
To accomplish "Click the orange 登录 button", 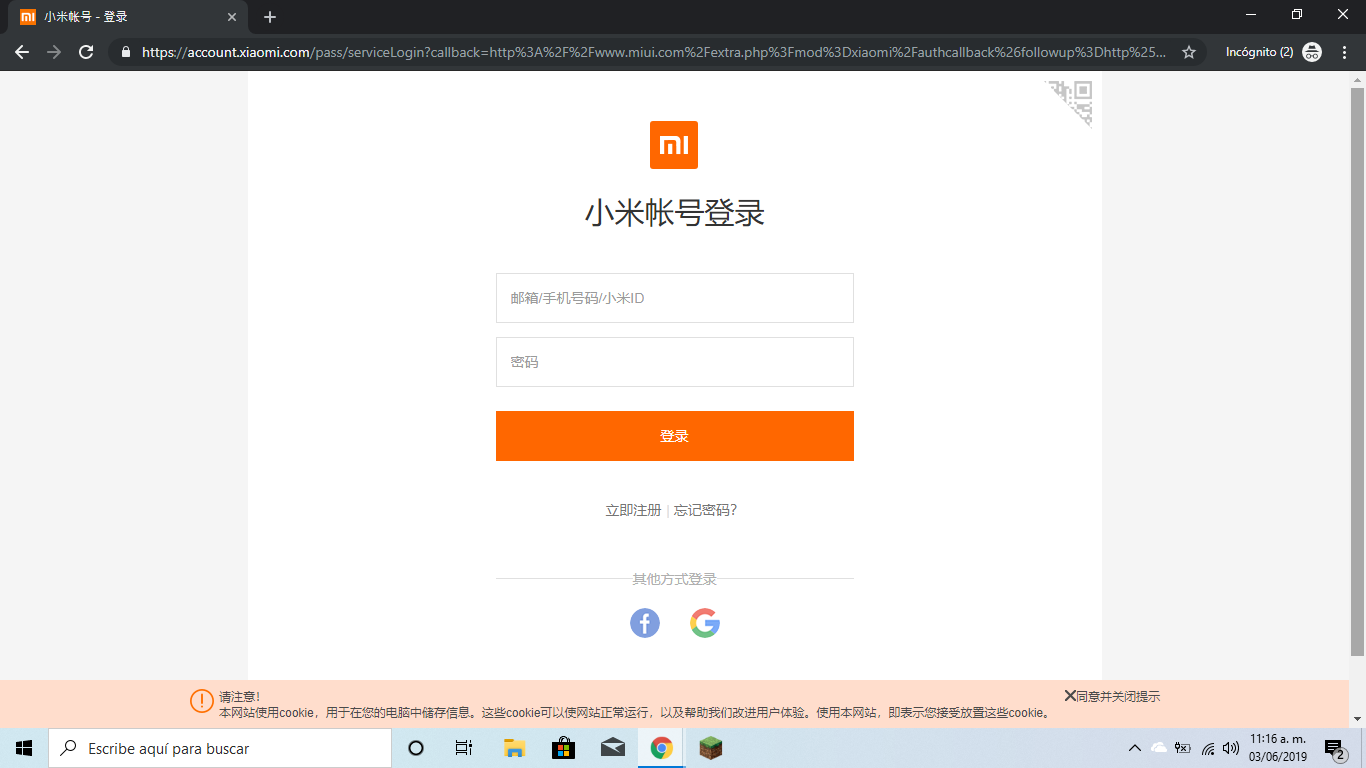I will [x=675, y=436].
